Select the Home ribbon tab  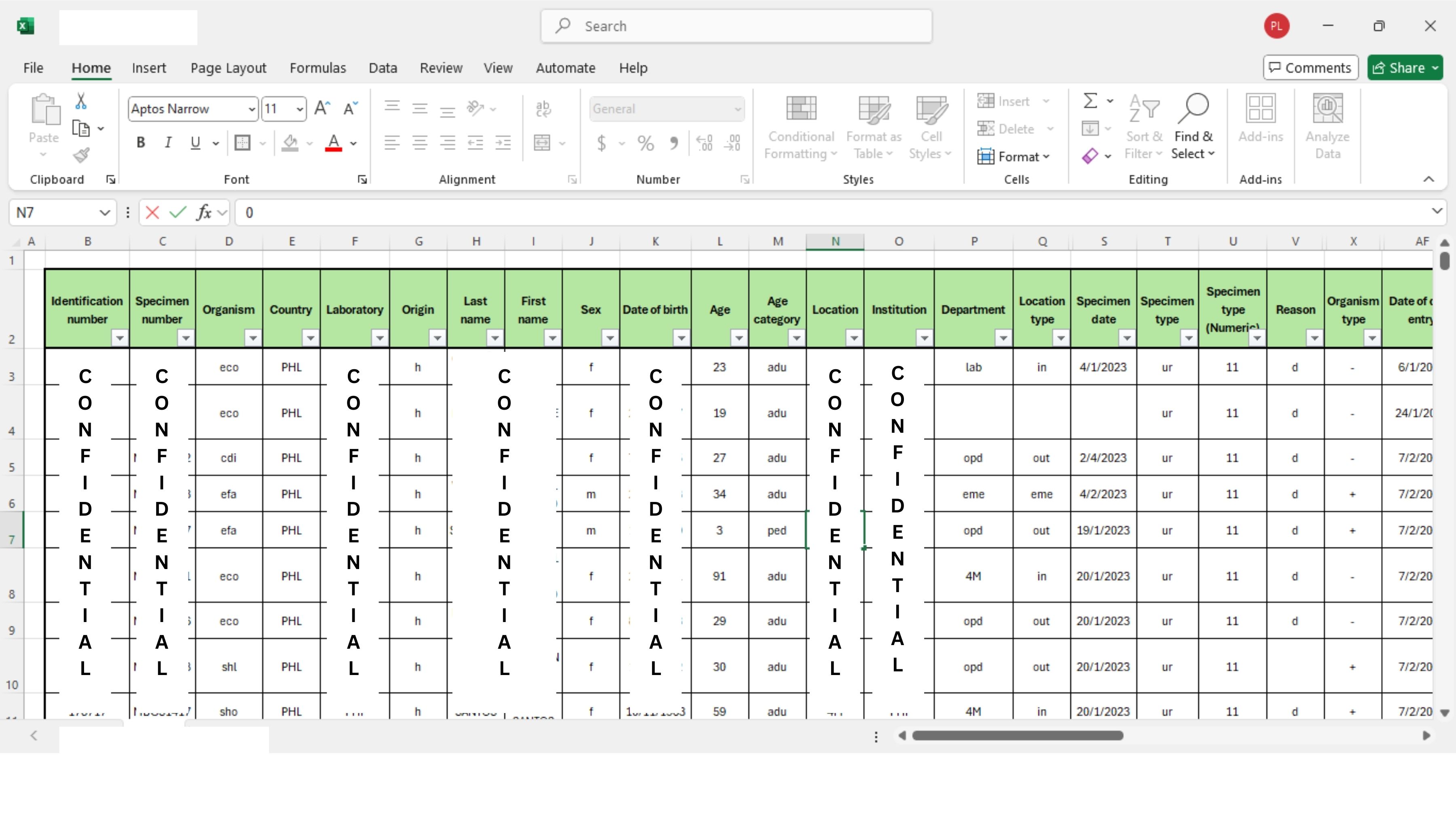pyautogui.click(x=91, y=67)
